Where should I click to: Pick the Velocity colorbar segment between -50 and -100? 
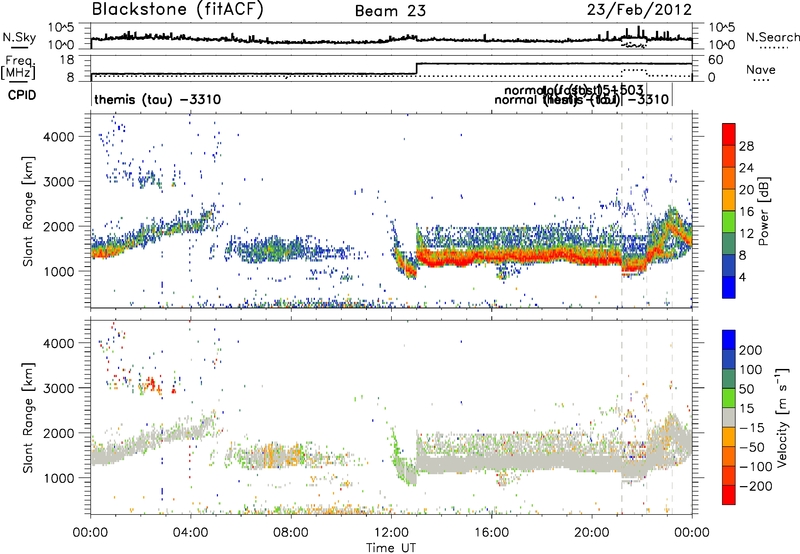point(729,456)
